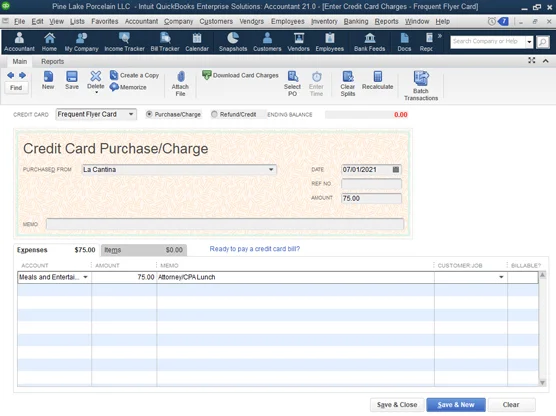This screenshot has width=556, height=416.
Task: Open Bank Feeds icon
Action: point(369,42)
